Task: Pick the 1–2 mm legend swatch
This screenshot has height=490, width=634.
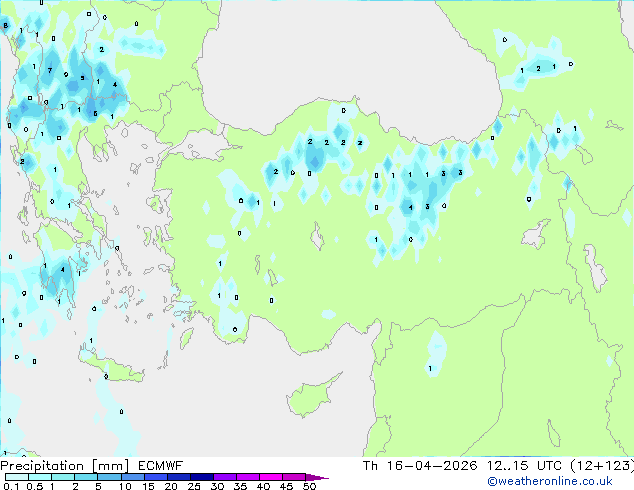Action: (x=63, y=477)
